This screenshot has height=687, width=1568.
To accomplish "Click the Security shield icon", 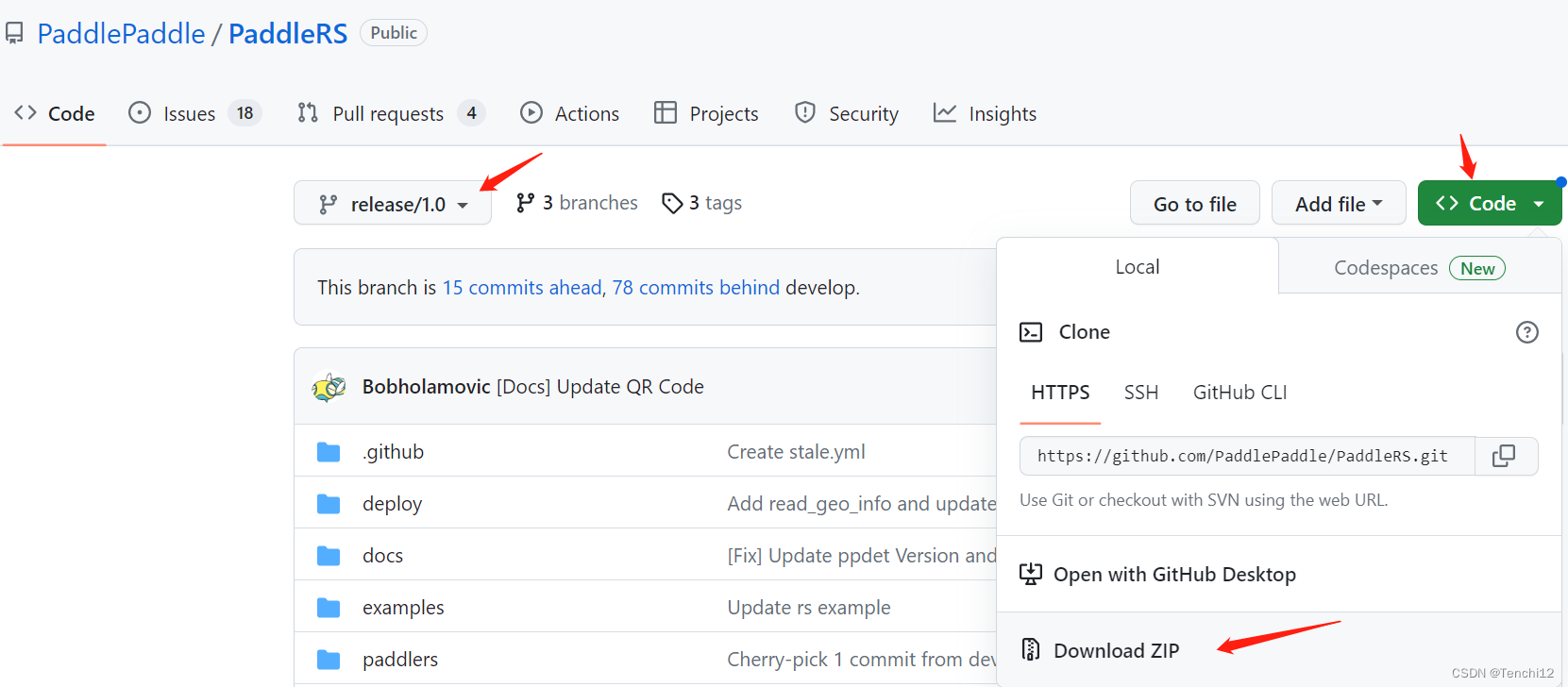I will tap(805, 113).
